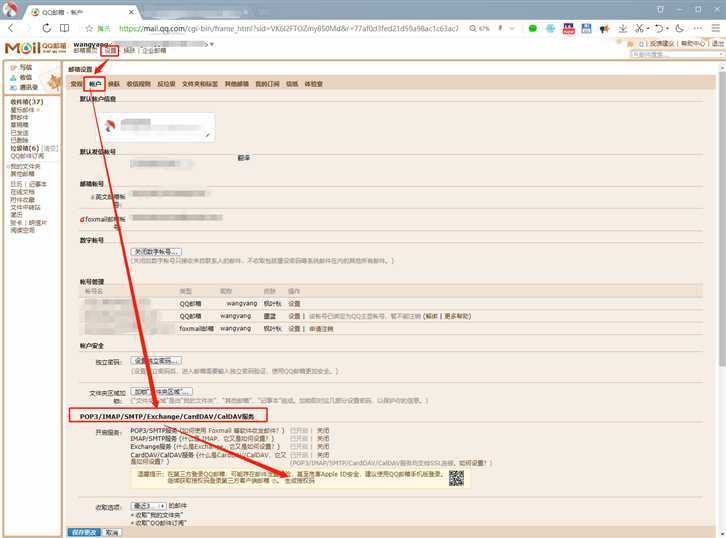
Task: Open dropdown next to scissors icon
Action: pyautogui.click(x=647, y=29)
